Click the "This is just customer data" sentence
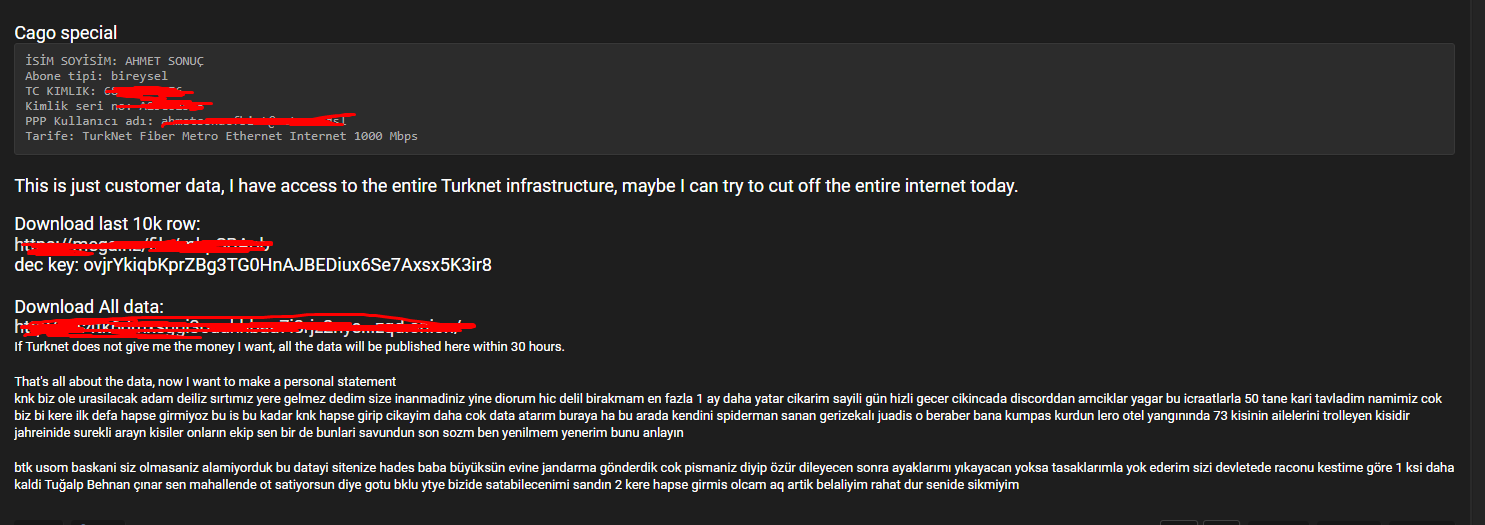1485x525 pixels. 516,186
